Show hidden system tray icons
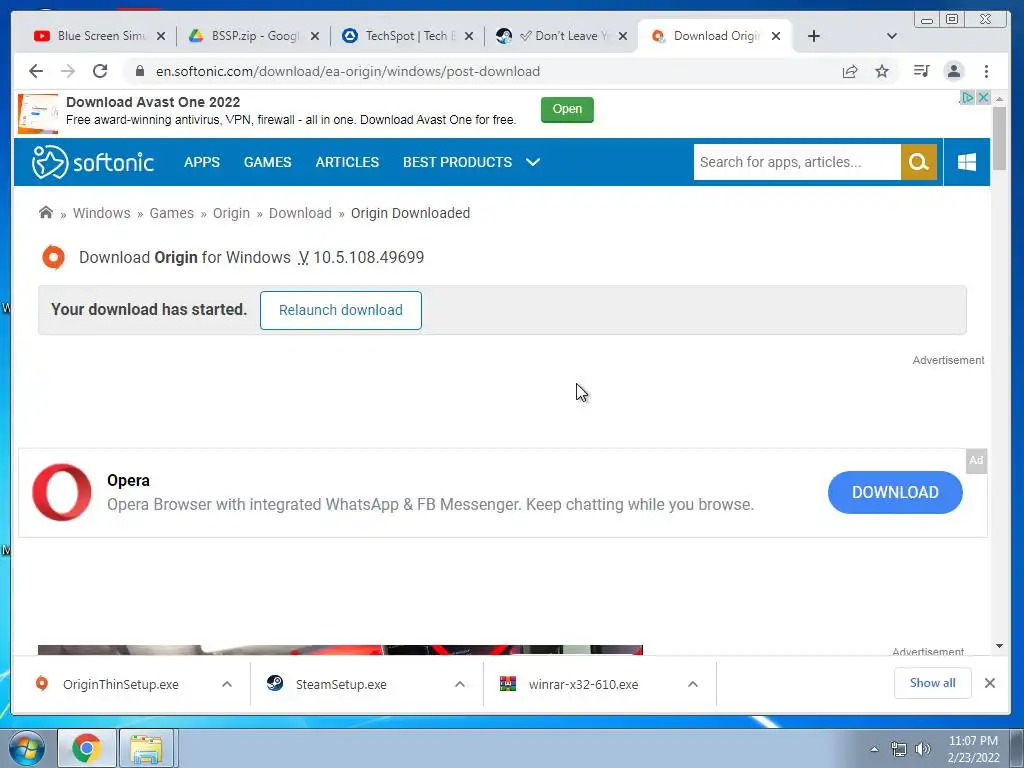 point(874,749)
